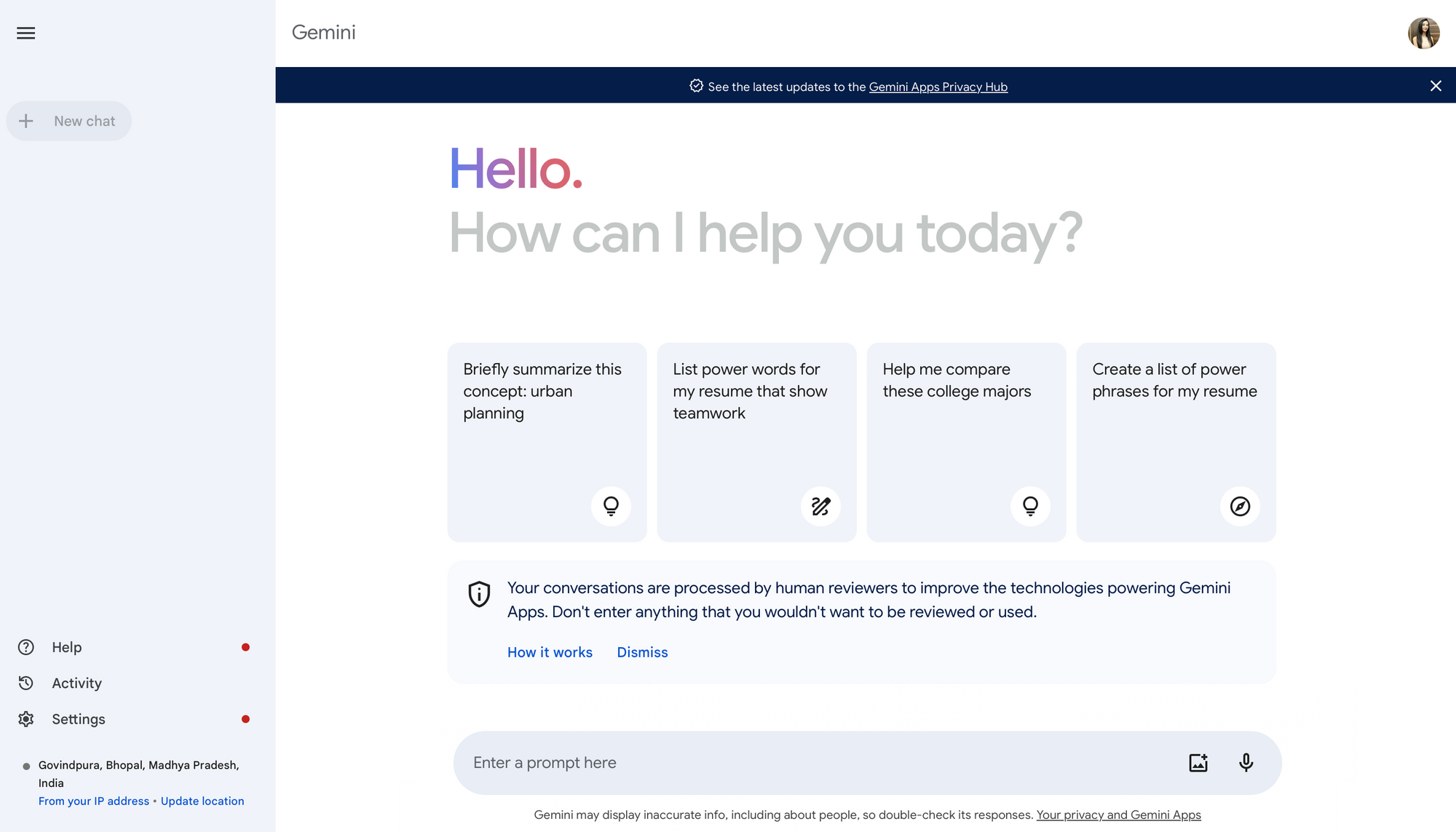Click the microphone for voice input
The height and width of the screenshot is (832, 1456).
click(x=1246, y=762)
